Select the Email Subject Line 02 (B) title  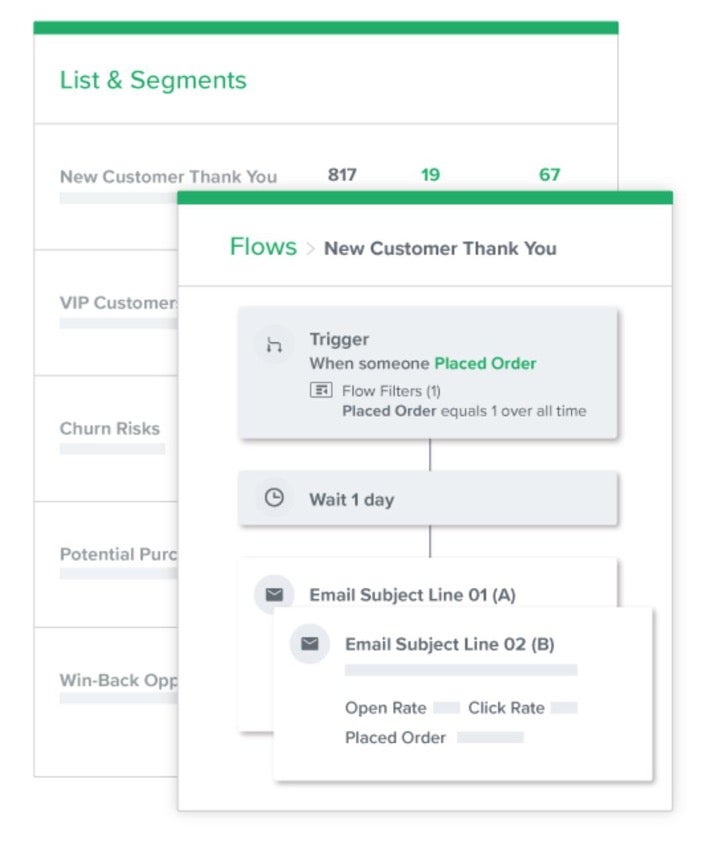point(449,644)
